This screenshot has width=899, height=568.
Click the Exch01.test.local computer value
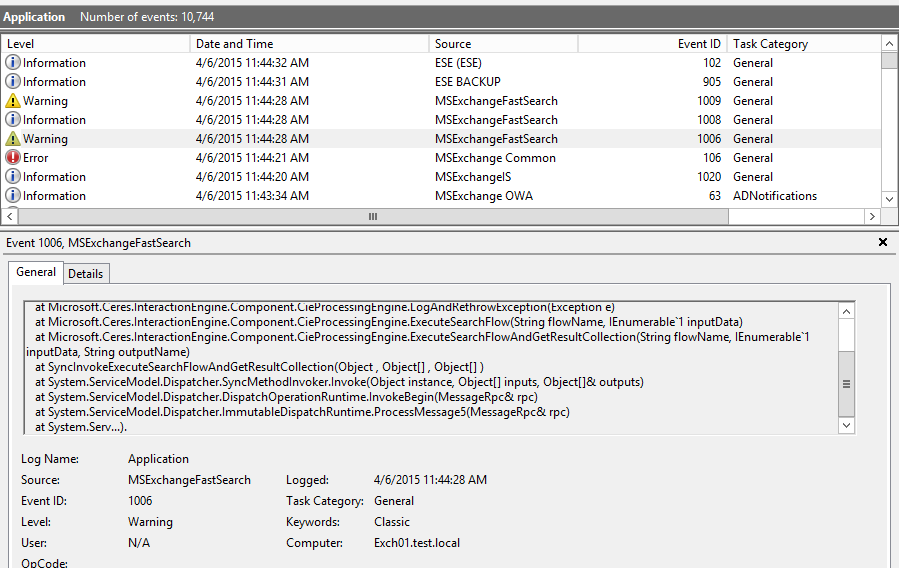click(x=417, y=543)
